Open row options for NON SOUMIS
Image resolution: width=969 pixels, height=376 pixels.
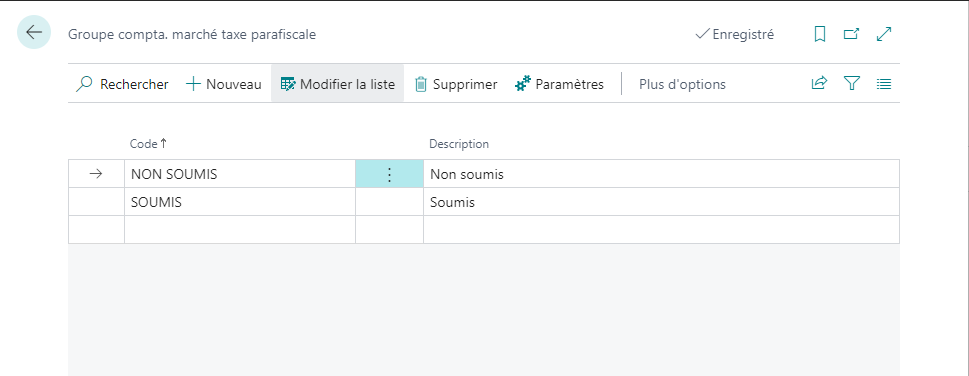[389, 174]
